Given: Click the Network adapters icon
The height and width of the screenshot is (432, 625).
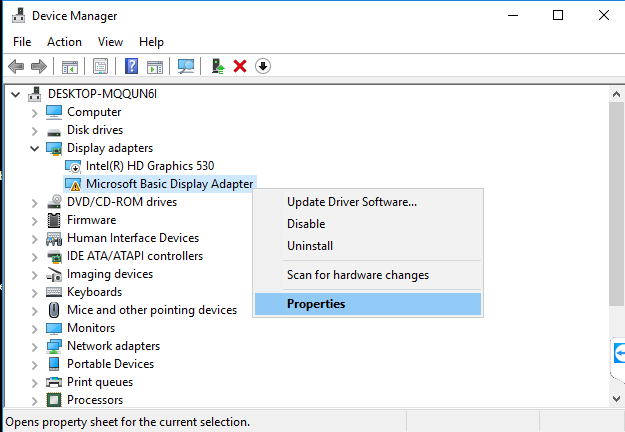Looking at the screenshot, I should [54, 346].
